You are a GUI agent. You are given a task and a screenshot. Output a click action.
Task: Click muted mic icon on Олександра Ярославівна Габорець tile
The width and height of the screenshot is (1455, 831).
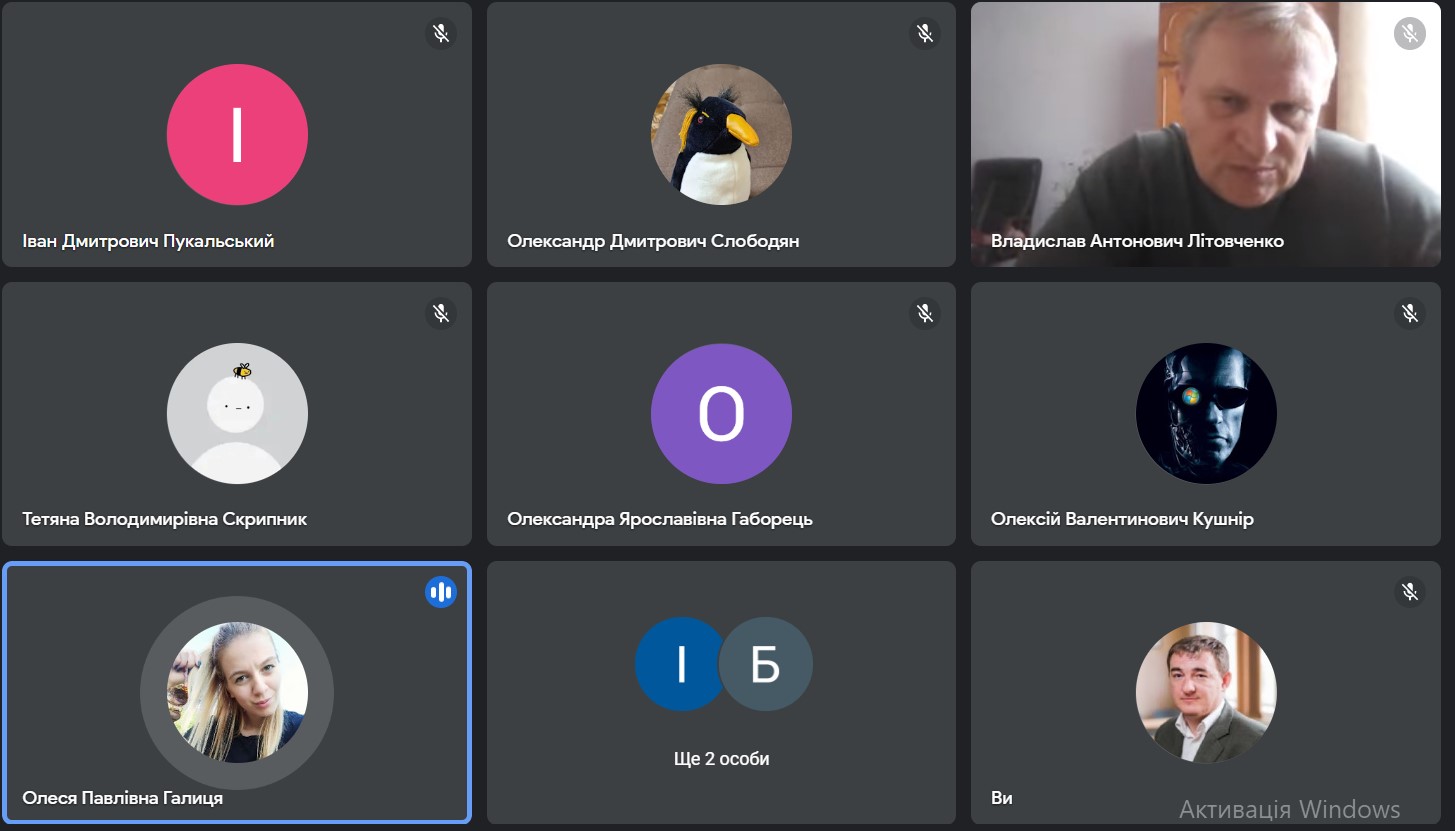(925, 314)
